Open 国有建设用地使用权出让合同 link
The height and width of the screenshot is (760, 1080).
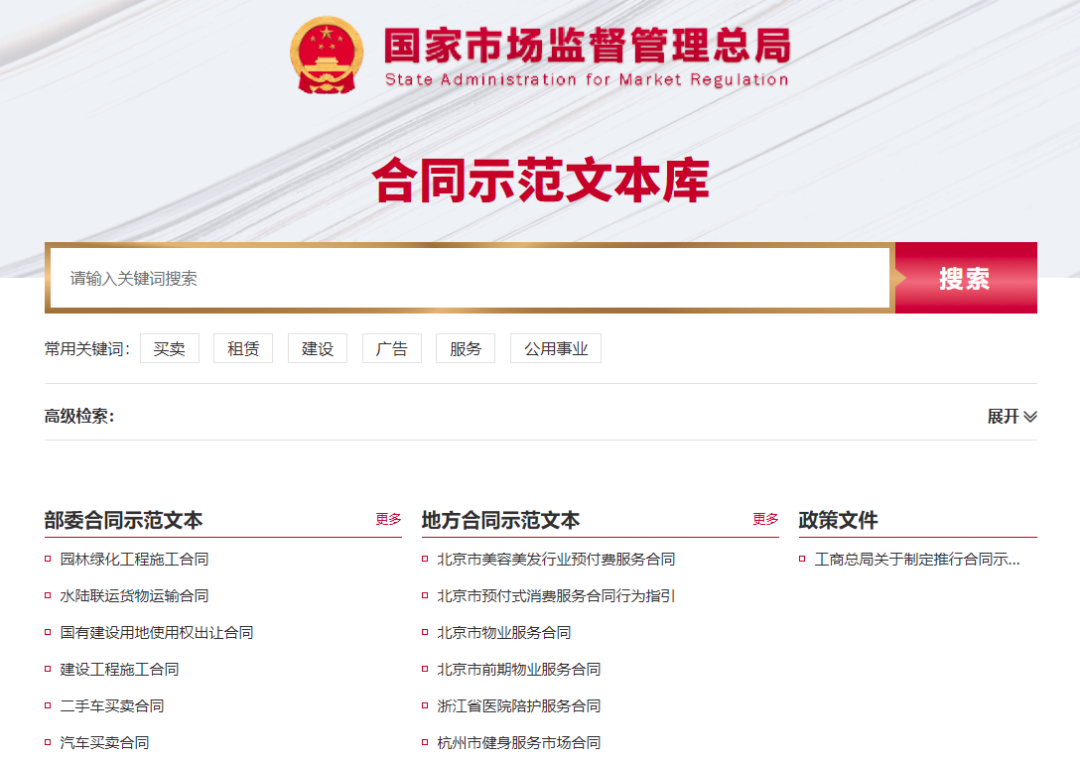[156, 633]
